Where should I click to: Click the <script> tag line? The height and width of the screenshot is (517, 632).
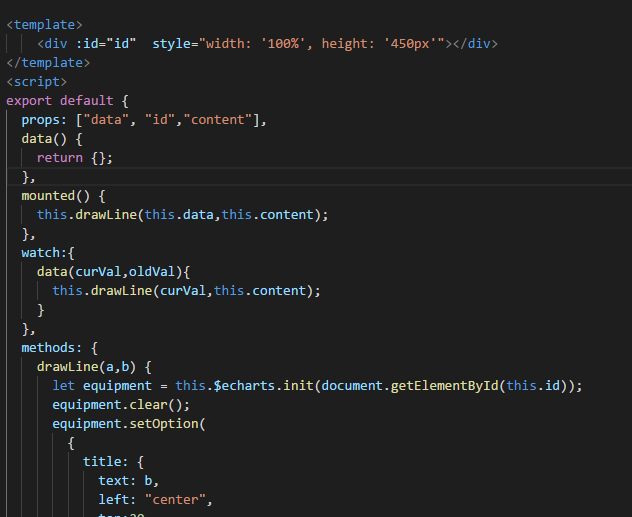tap(37, 82)
